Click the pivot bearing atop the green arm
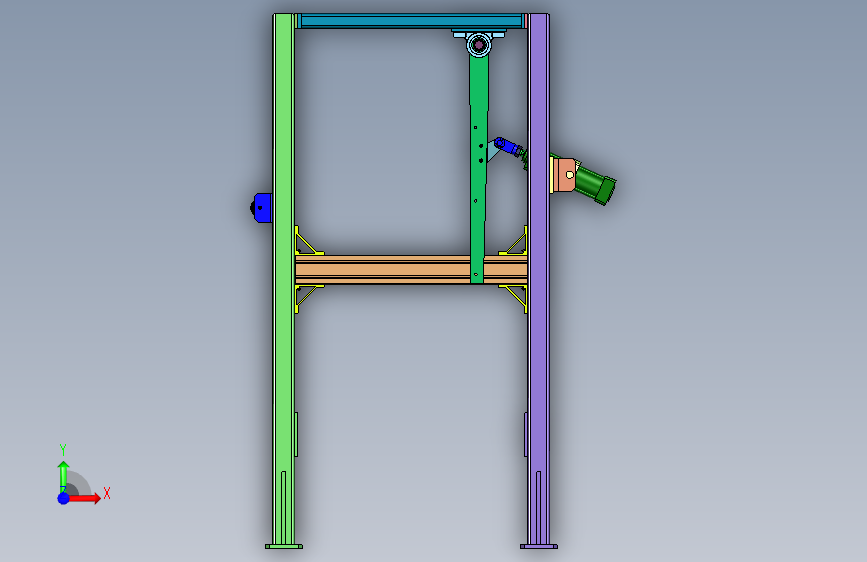Screen dimensions: 867x562 [479, 44]
